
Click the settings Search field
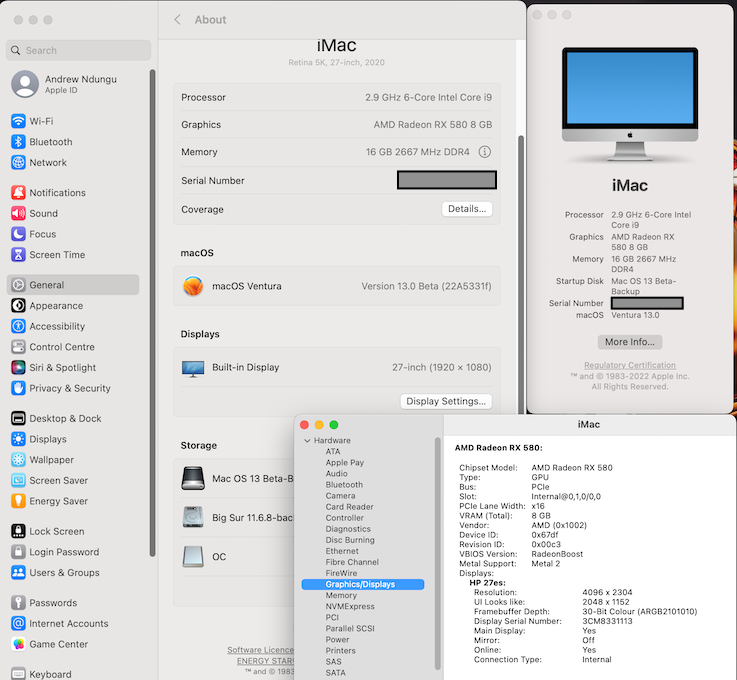78,50
